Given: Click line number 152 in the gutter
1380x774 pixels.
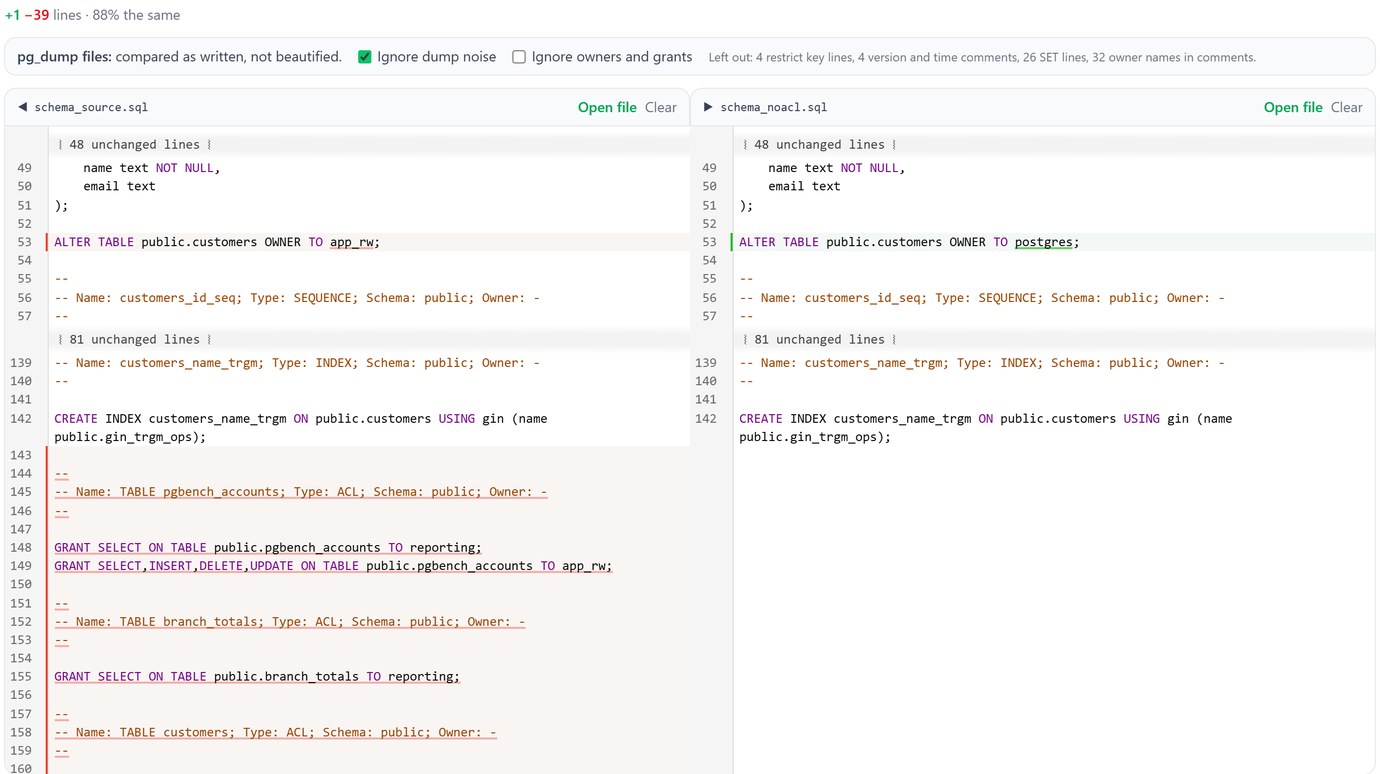Looking at the screenshot, I should point(21,622).
